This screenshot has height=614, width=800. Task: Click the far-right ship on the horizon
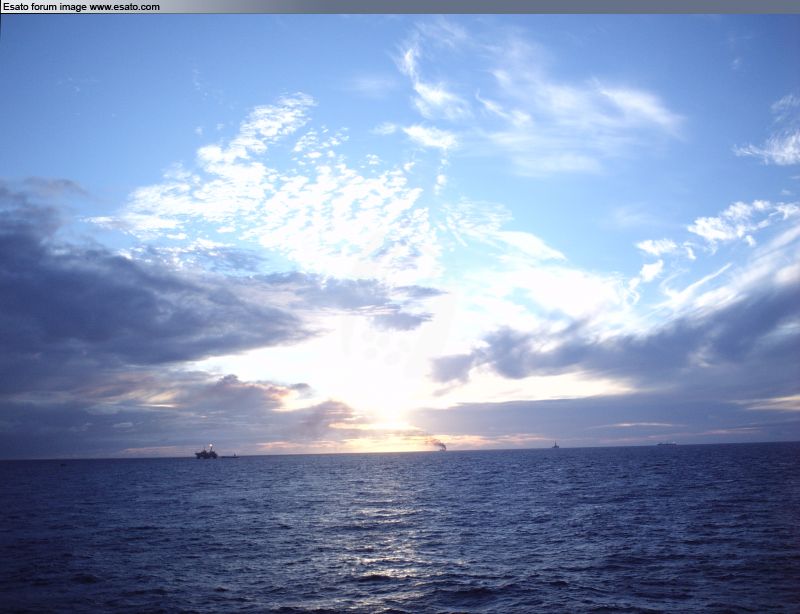(x=666, y=443)
